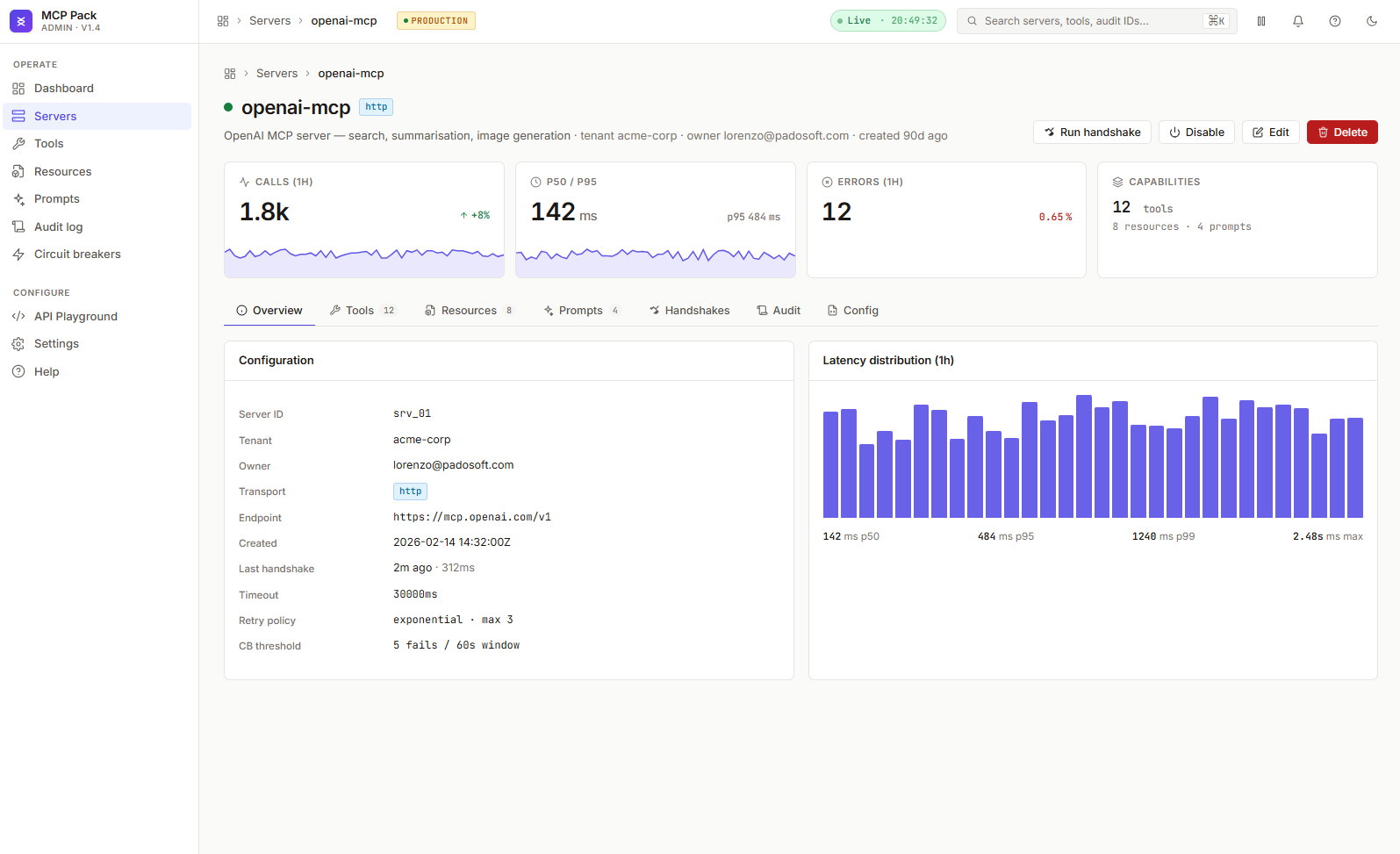
Task: Click the Latency distribution (1h) heading
Action: click(x=888, y=361)
